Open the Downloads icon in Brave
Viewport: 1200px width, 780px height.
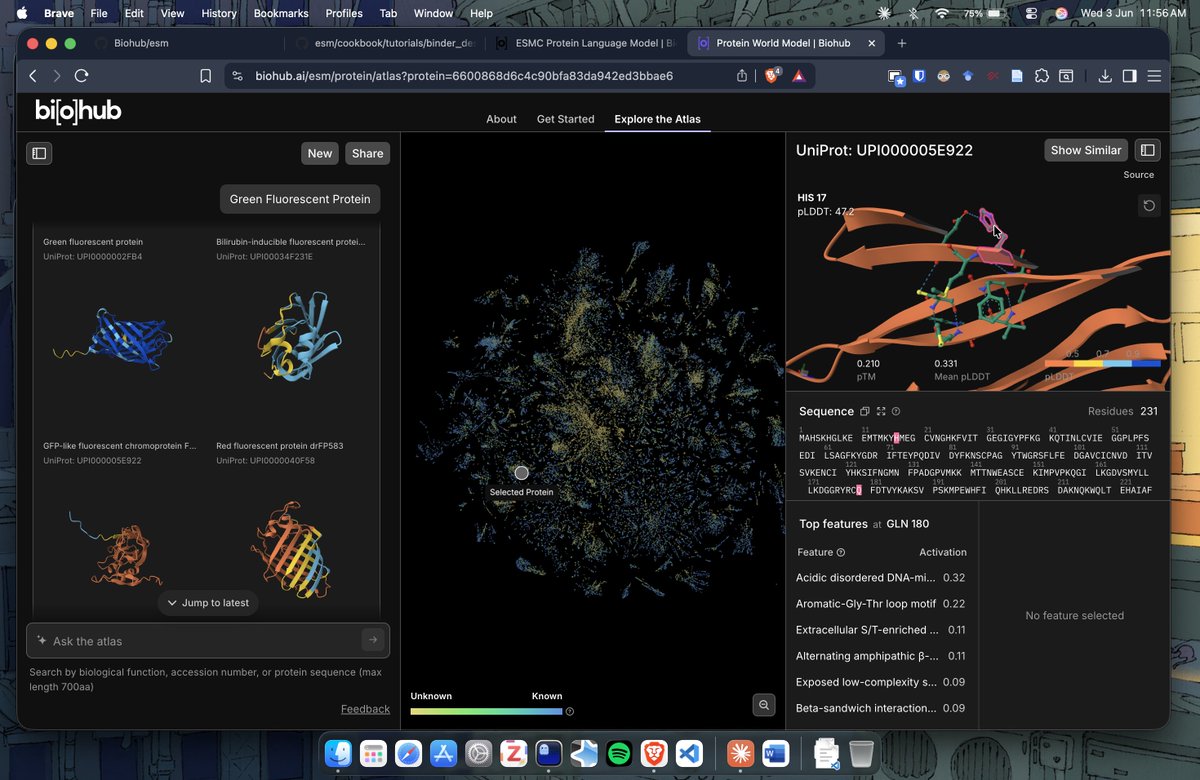click(1105, 76)
